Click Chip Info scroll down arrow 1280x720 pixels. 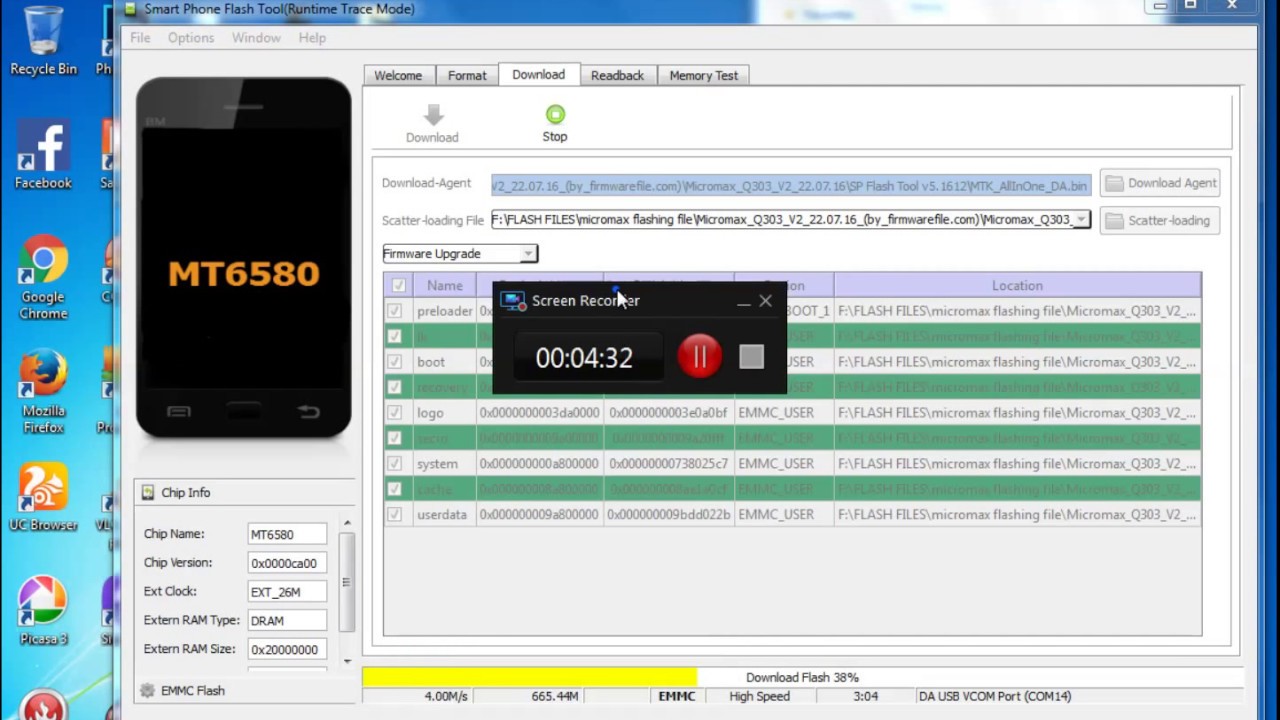[347, 661]
